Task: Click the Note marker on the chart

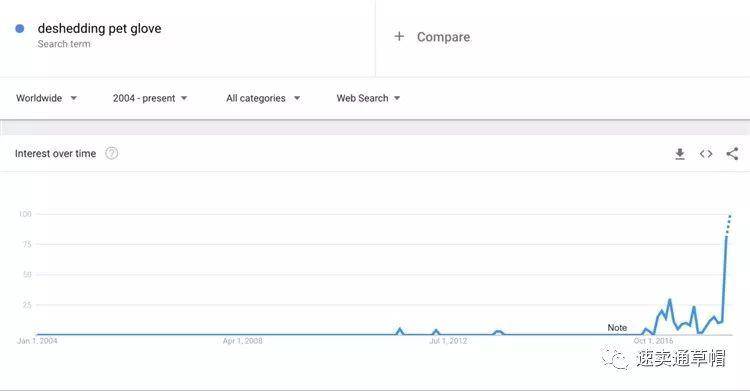Action: 617,328
